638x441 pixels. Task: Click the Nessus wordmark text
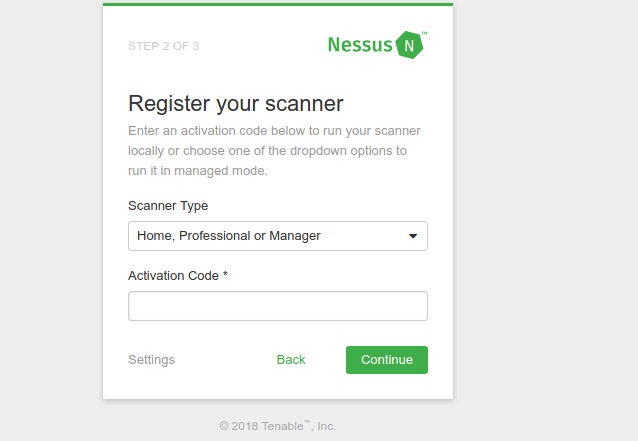click(x=360, y=45)
